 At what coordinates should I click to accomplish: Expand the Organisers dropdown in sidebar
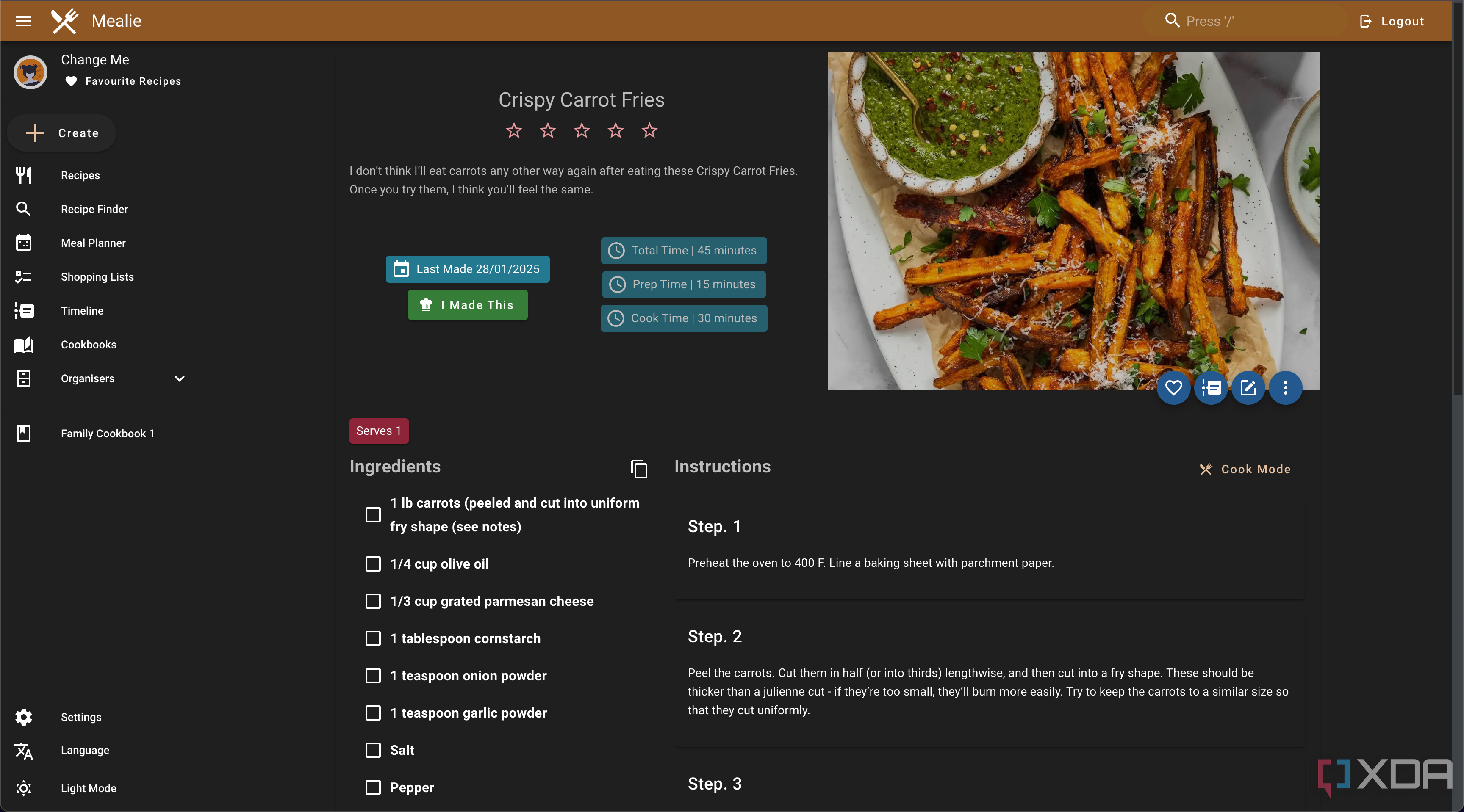(179, 378)
